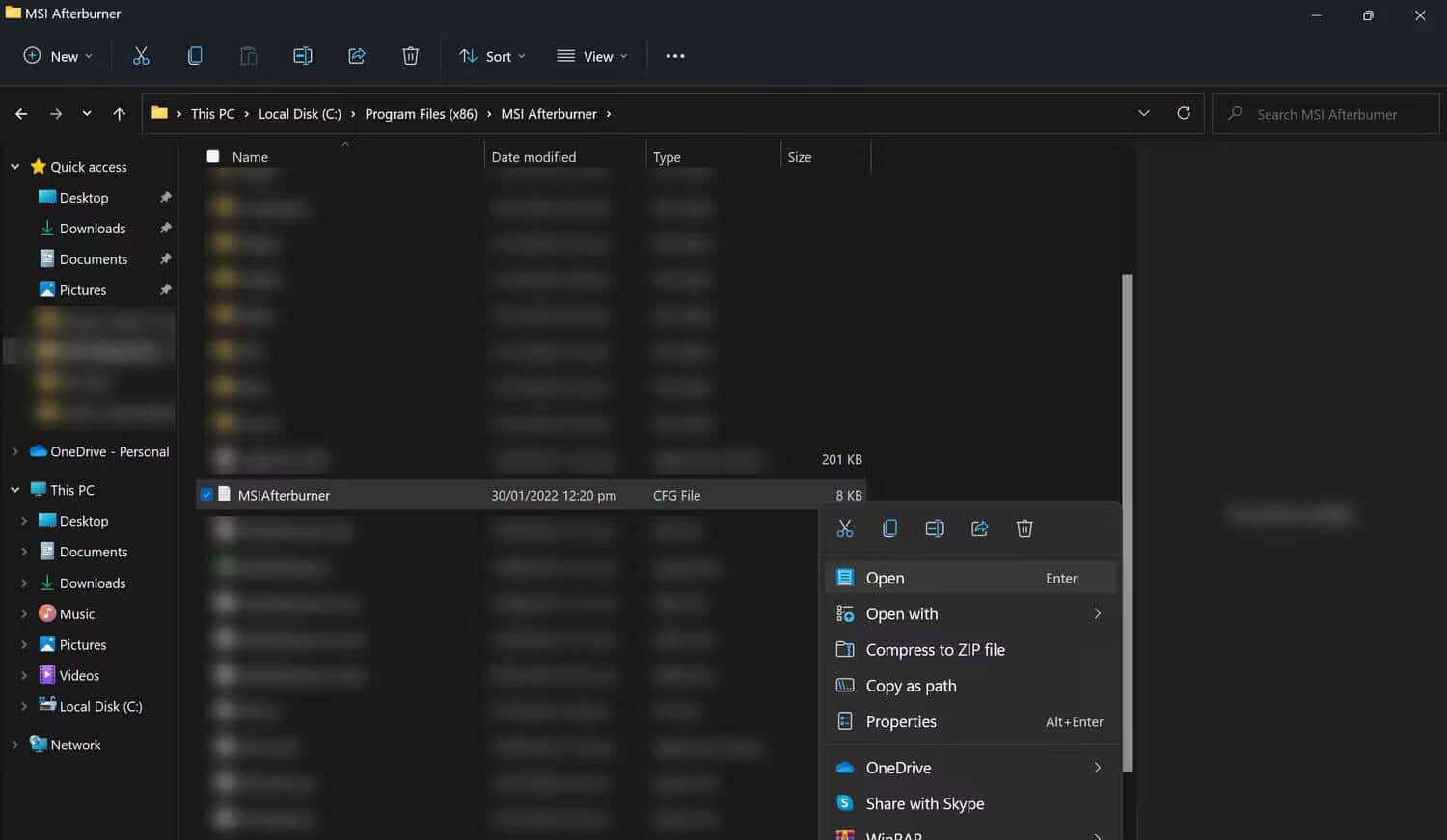Choose Open with from the context menu
1447x840 pixels.
901,614
